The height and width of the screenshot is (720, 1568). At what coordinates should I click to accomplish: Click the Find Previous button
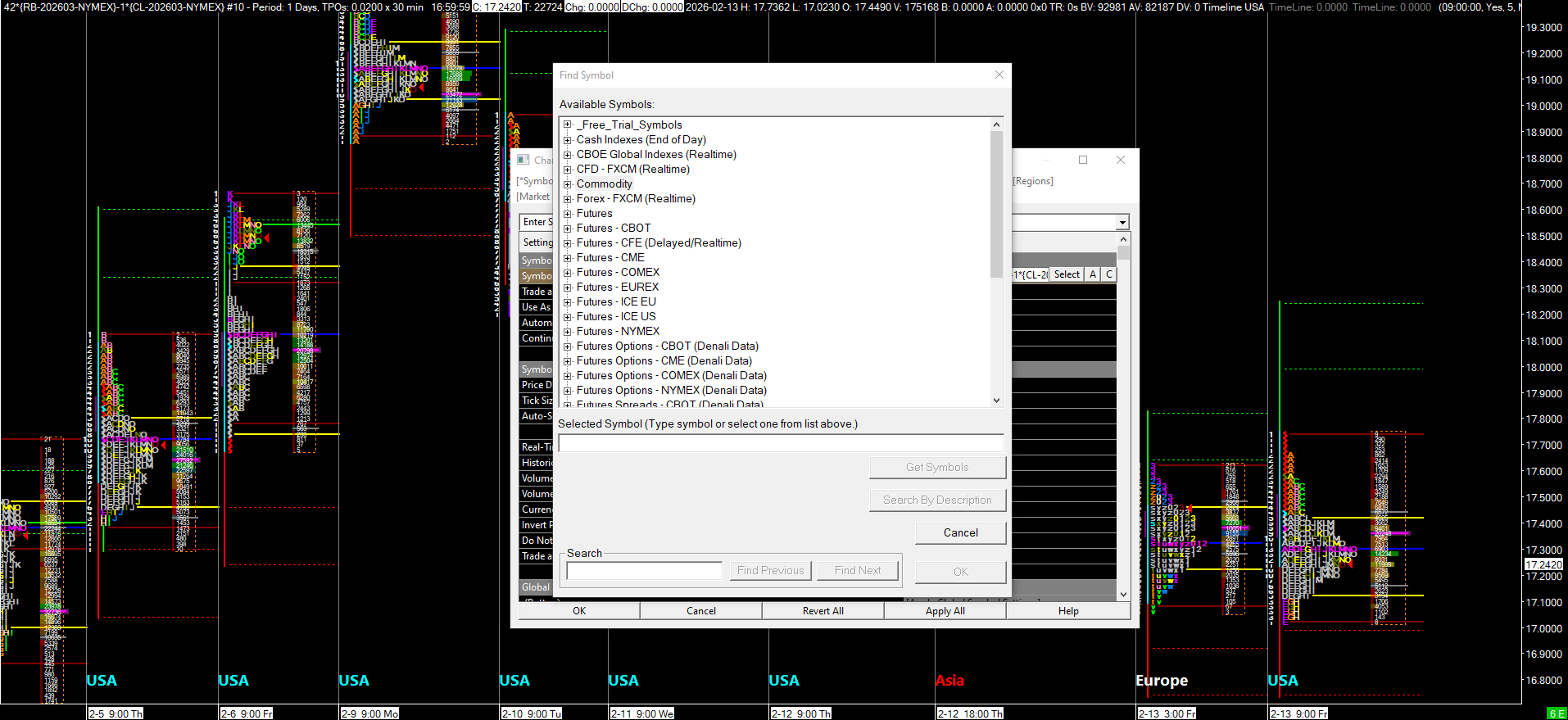point(770,571)
